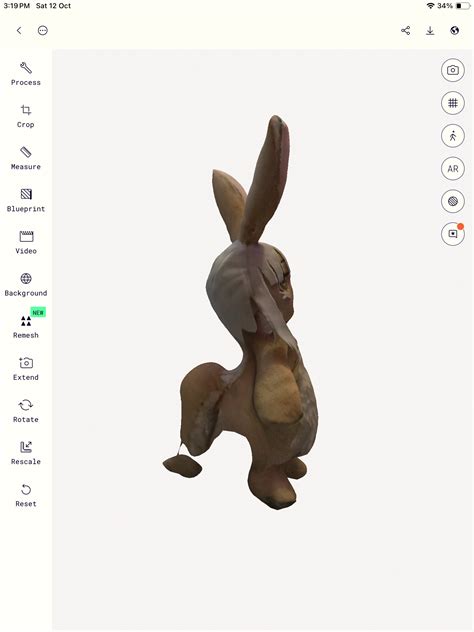
Task: Tap the Wi-Fi status icon
Action: [430, 6]
